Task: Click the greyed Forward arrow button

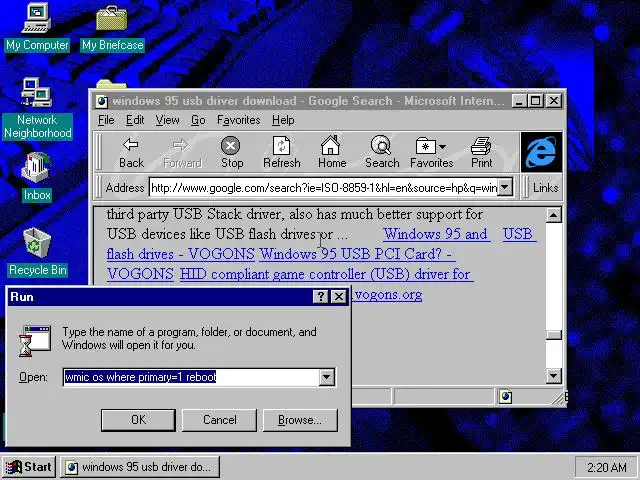Action: pos(182,152)
